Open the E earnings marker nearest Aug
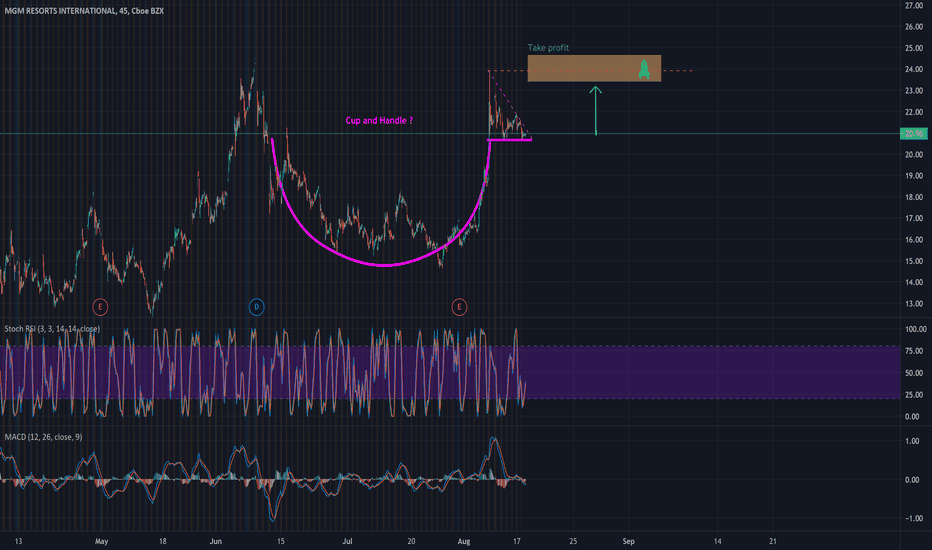The height and width of the screenshot is (550, 932). pyautogui.click(x=459, y=307)
